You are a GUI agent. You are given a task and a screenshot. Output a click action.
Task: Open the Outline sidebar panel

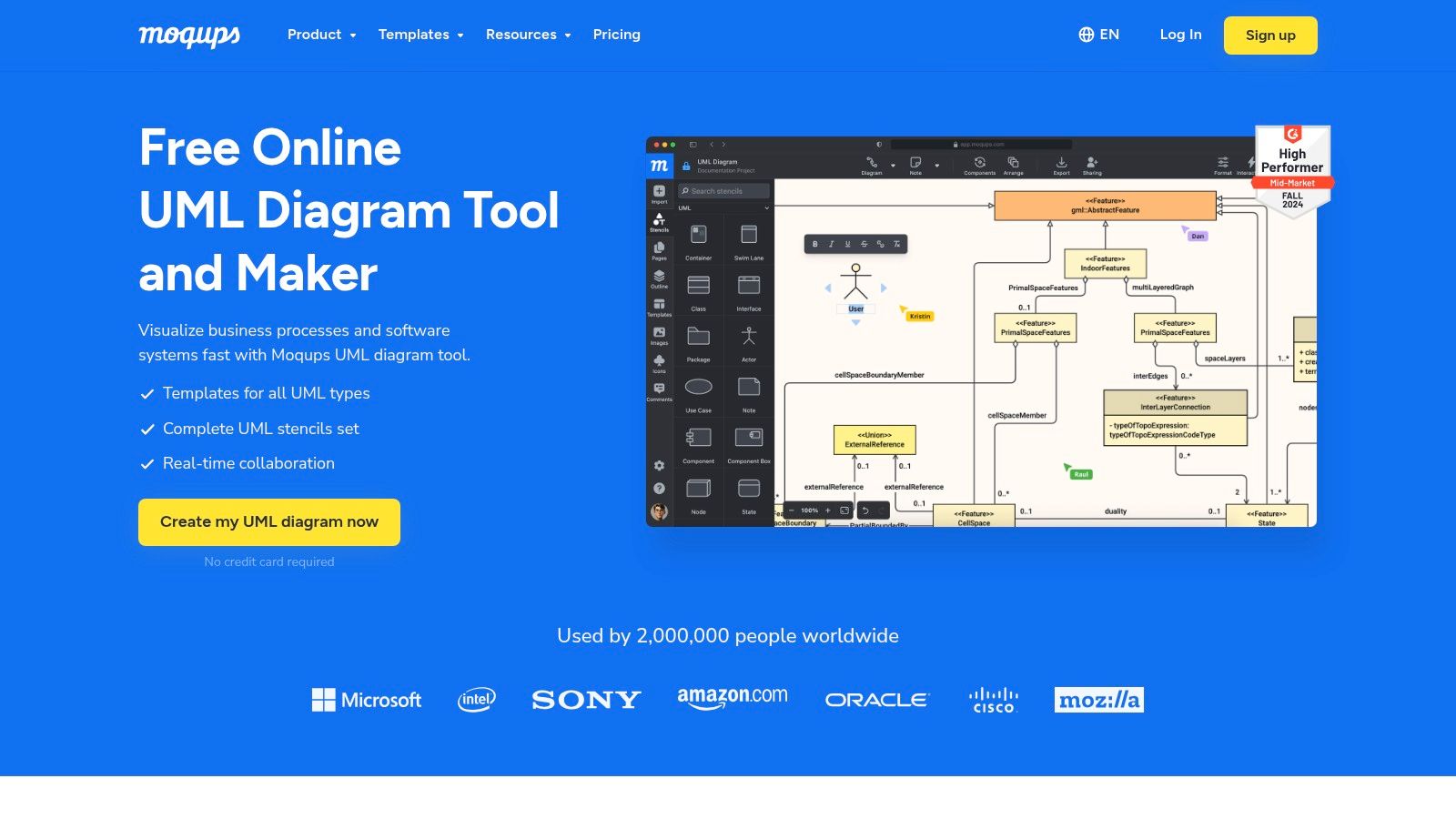point(659,278)
